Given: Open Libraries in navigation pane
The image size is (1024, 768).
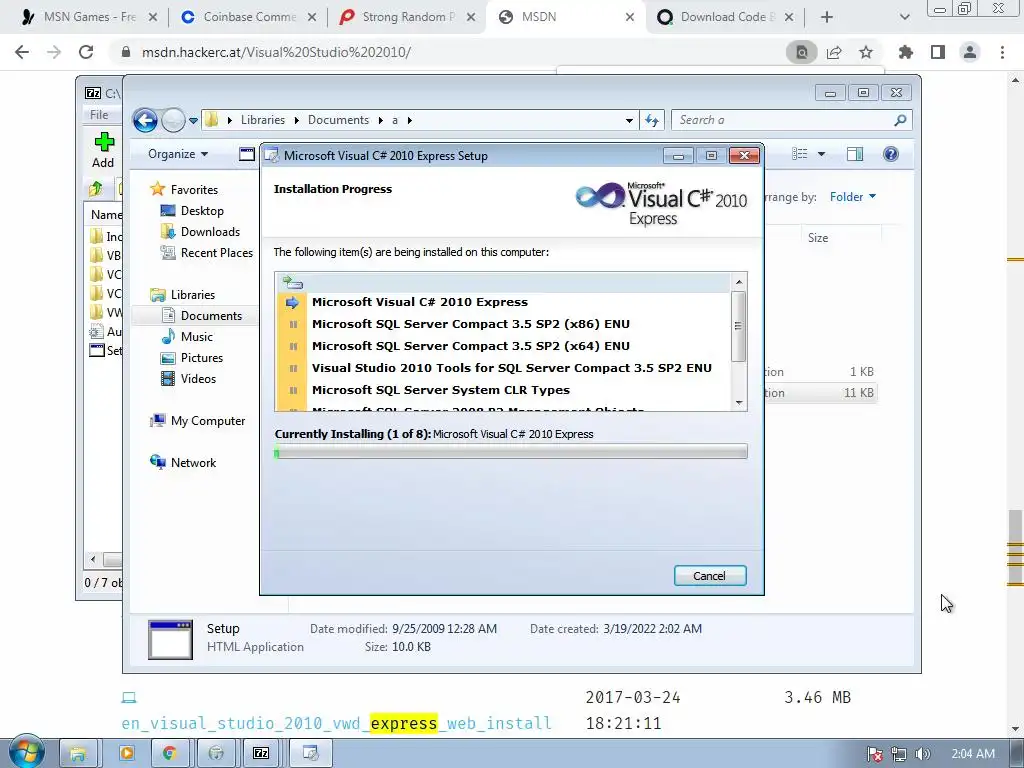Looking at the screenshot, I should pos(193,295).
